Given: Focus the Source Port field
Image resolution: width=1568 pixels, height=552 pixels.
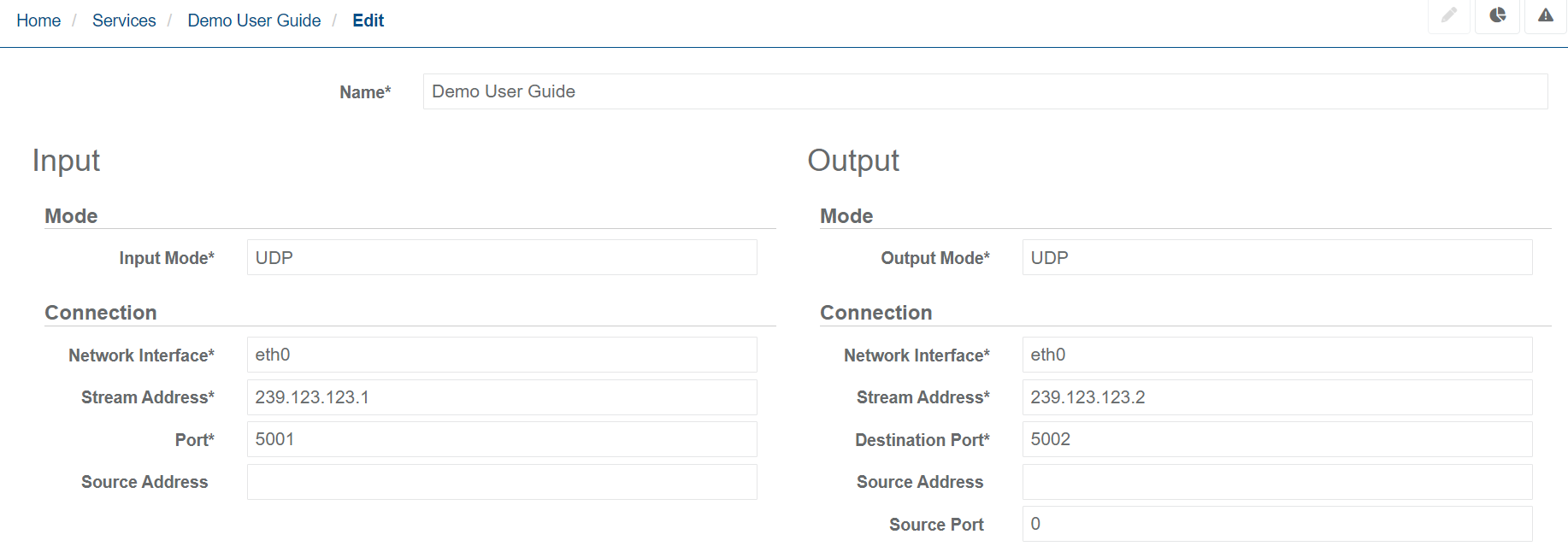Looking at the screenshot, I should (x=1276, y=524).
